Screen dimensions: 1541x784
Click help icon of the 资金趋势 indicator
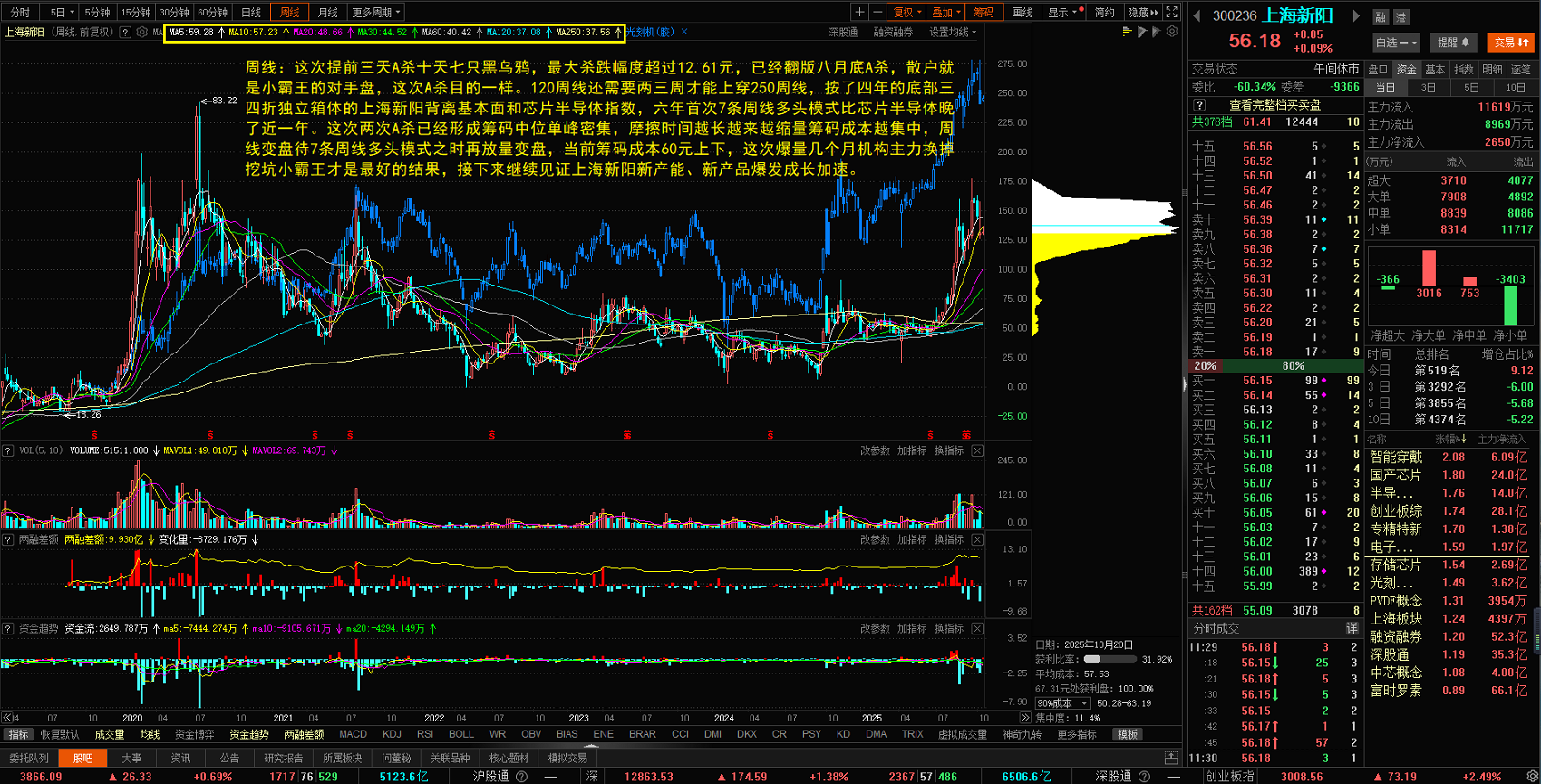tap(8, 628)
